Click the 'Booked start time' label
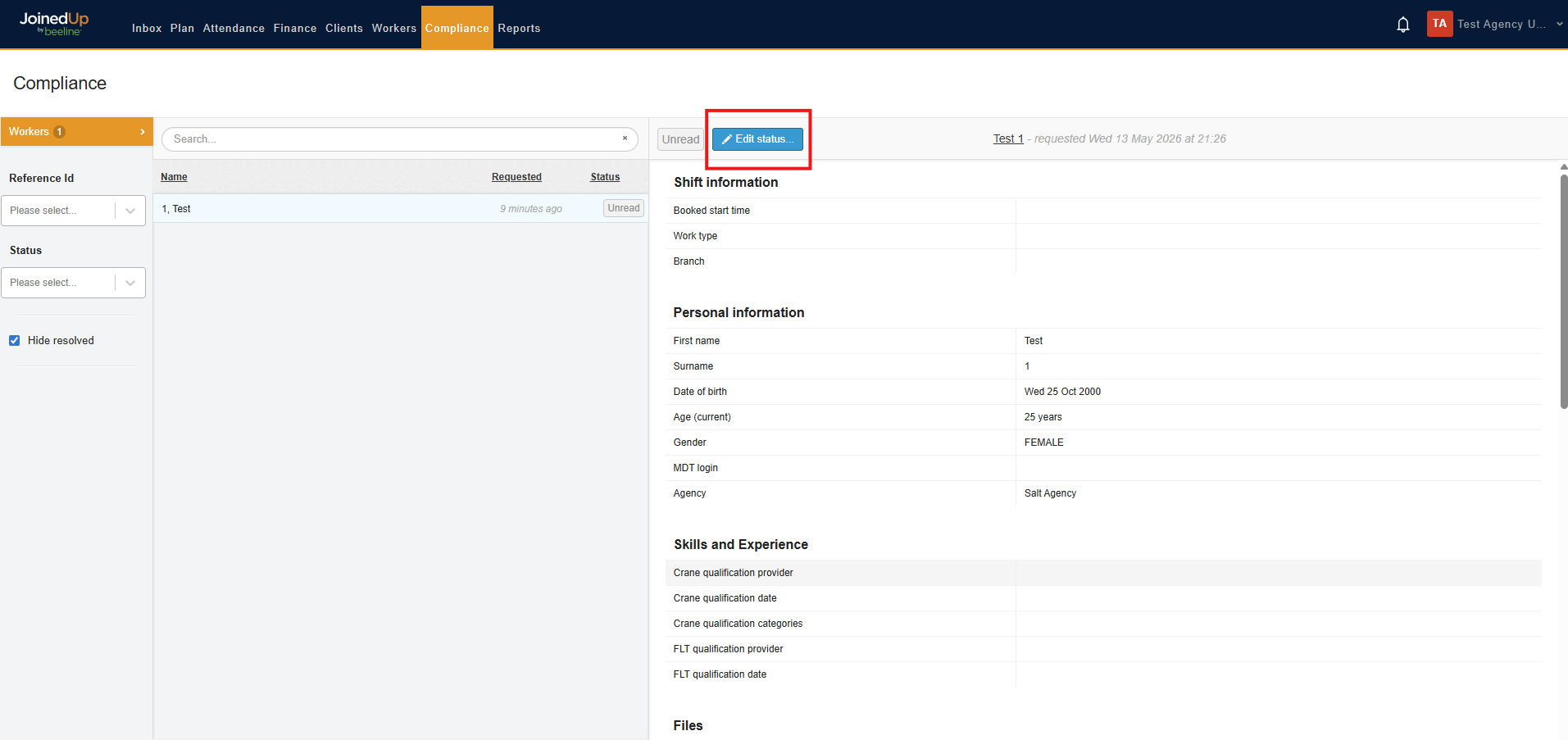 [711, 211]
